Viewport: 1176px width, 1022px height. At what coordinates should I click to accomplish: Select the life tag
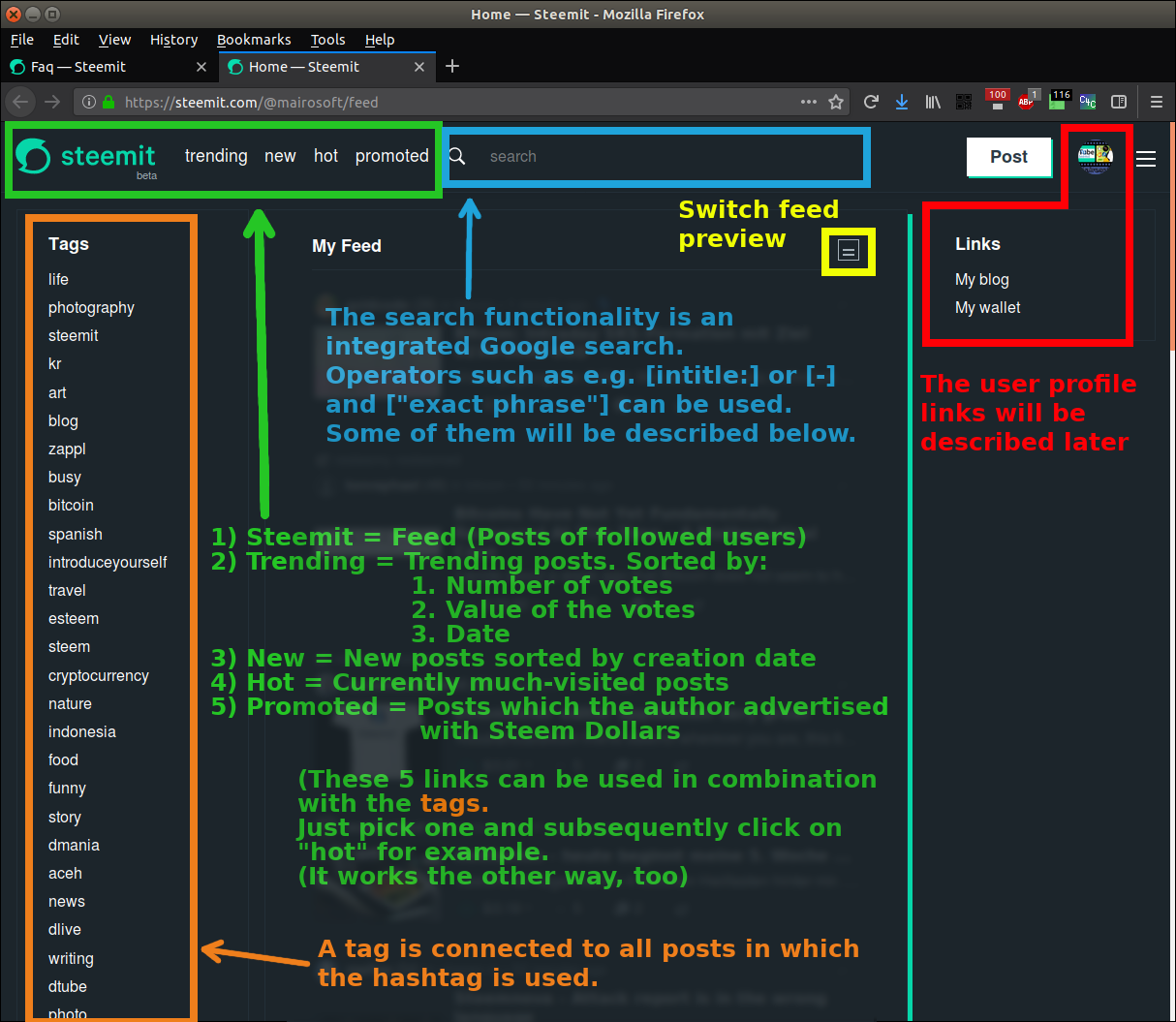[x=58, y=279]
